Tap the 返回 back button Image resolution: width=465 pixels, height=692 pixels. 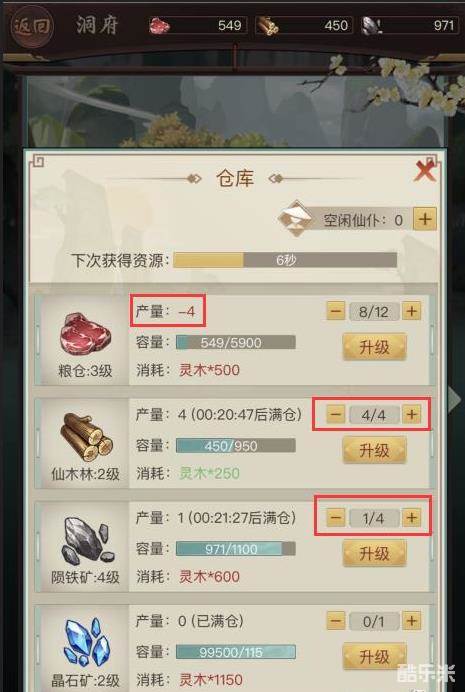pos(32,26)
